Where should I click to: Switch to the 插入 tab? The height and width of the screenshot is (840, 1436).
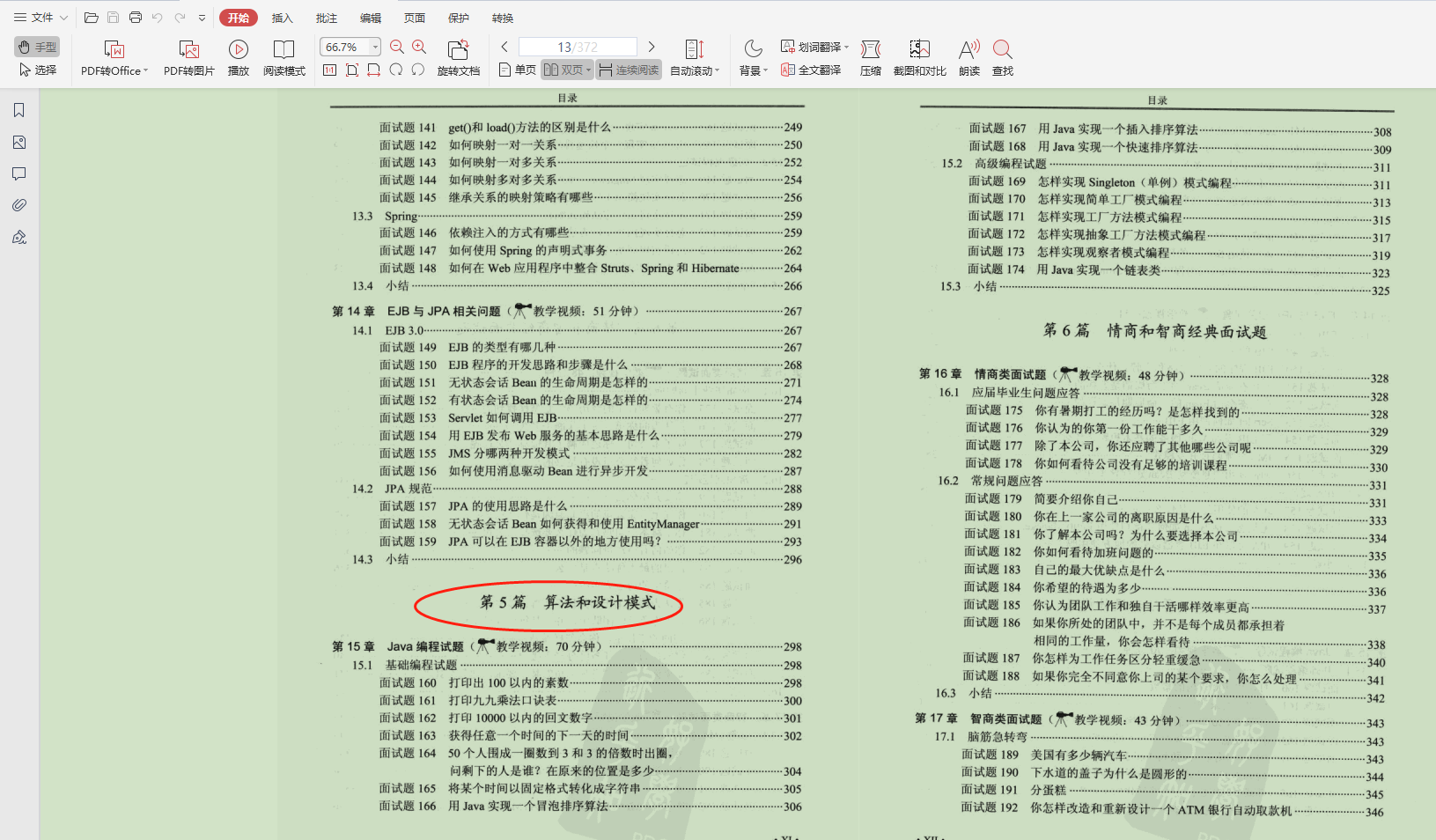click(x=282, y=18)
